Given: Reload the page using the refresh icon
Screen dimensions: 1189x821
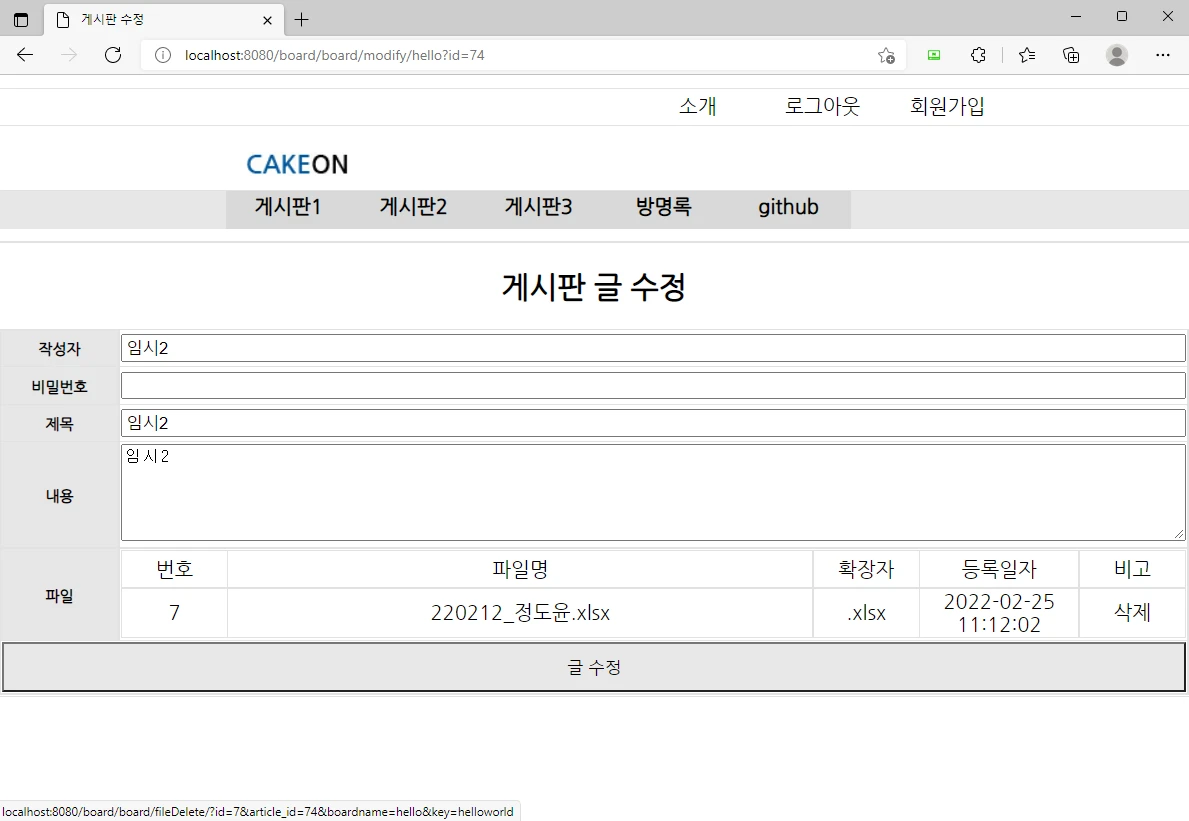Looking at the screenshot, I should tap(112, 55).
